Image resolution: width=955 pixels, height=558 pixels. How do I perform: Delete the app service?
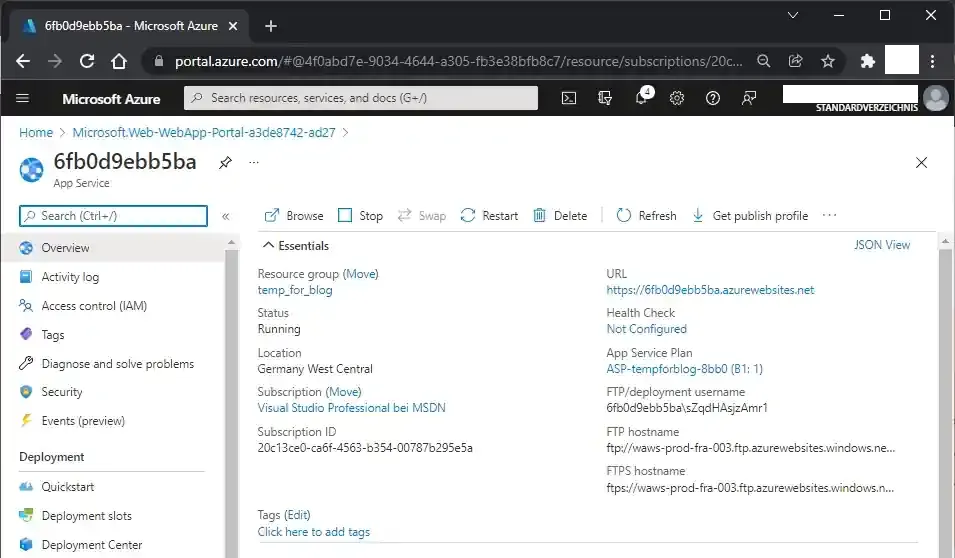tap(560, 216)
